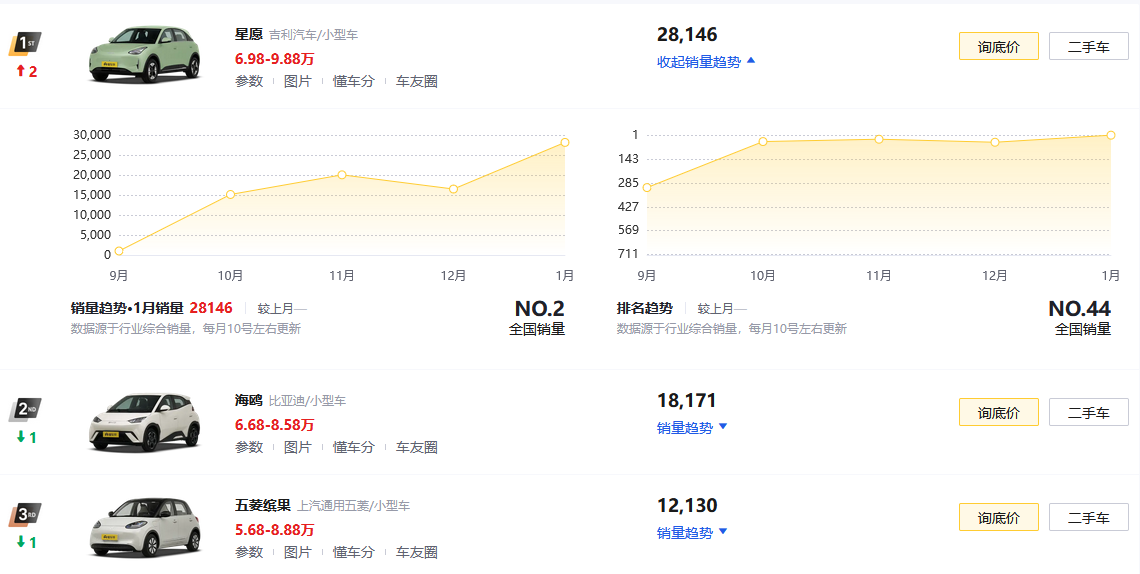
Task: Click 二手车 button for 海鸥
Action: click(1088, 413)
